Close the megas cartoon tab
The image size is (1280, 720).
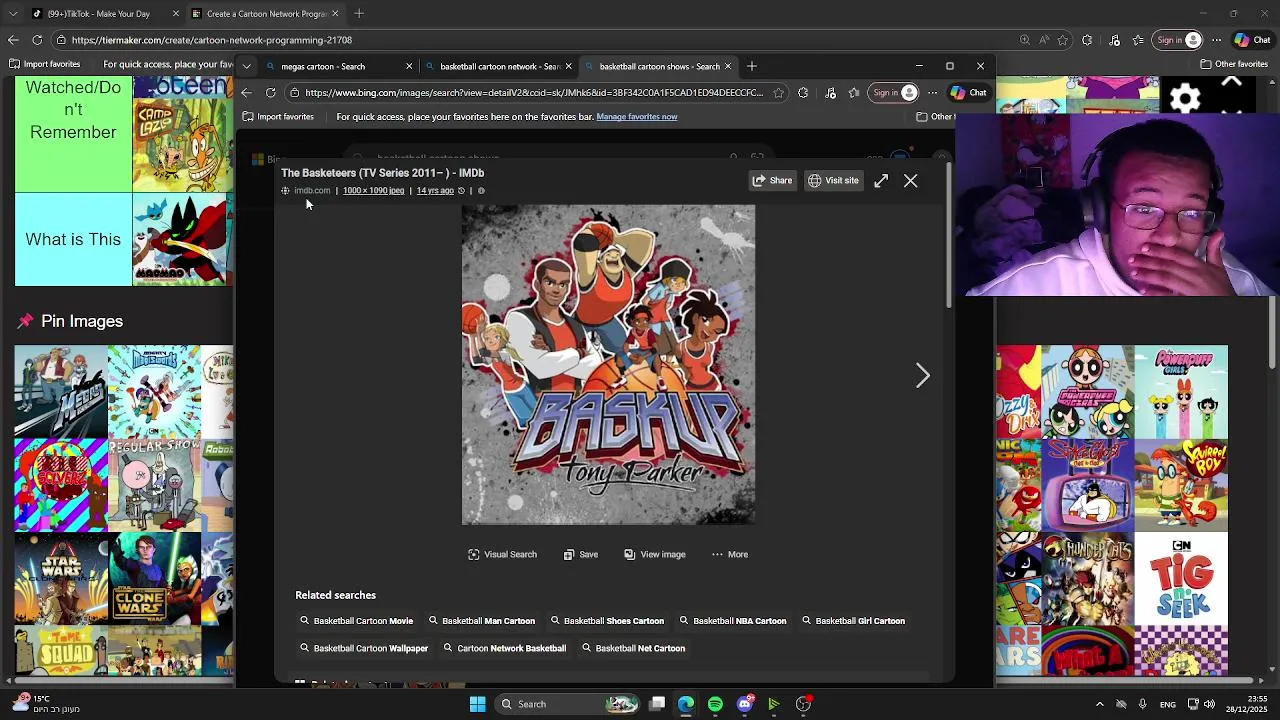(408, 66)
